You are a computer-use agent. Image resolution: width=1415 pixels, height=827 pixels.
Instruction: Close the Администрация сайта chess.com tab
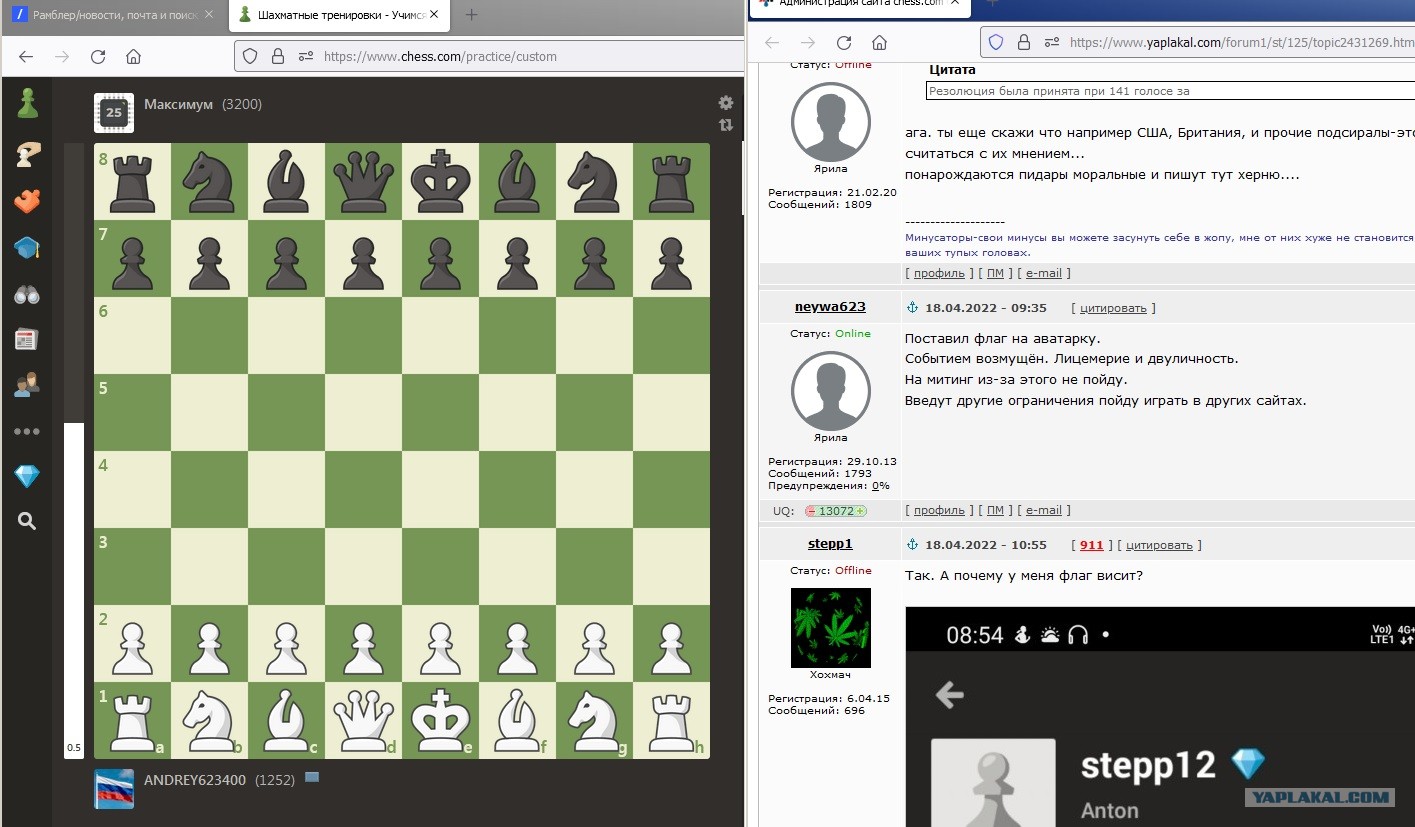coord(954,4)
